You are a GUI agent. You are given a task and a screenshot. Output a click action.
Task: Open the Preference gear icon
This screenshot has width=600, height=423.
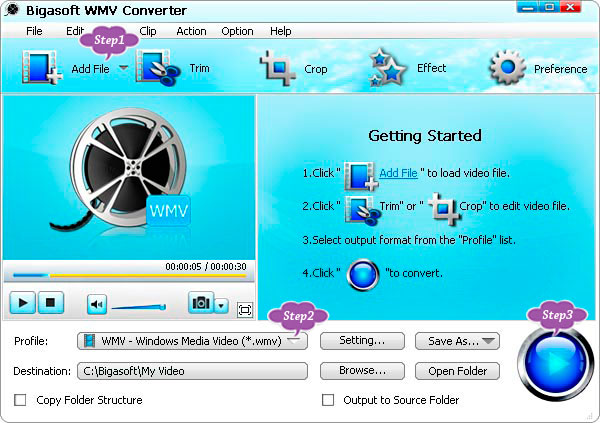tap(507, 67)
